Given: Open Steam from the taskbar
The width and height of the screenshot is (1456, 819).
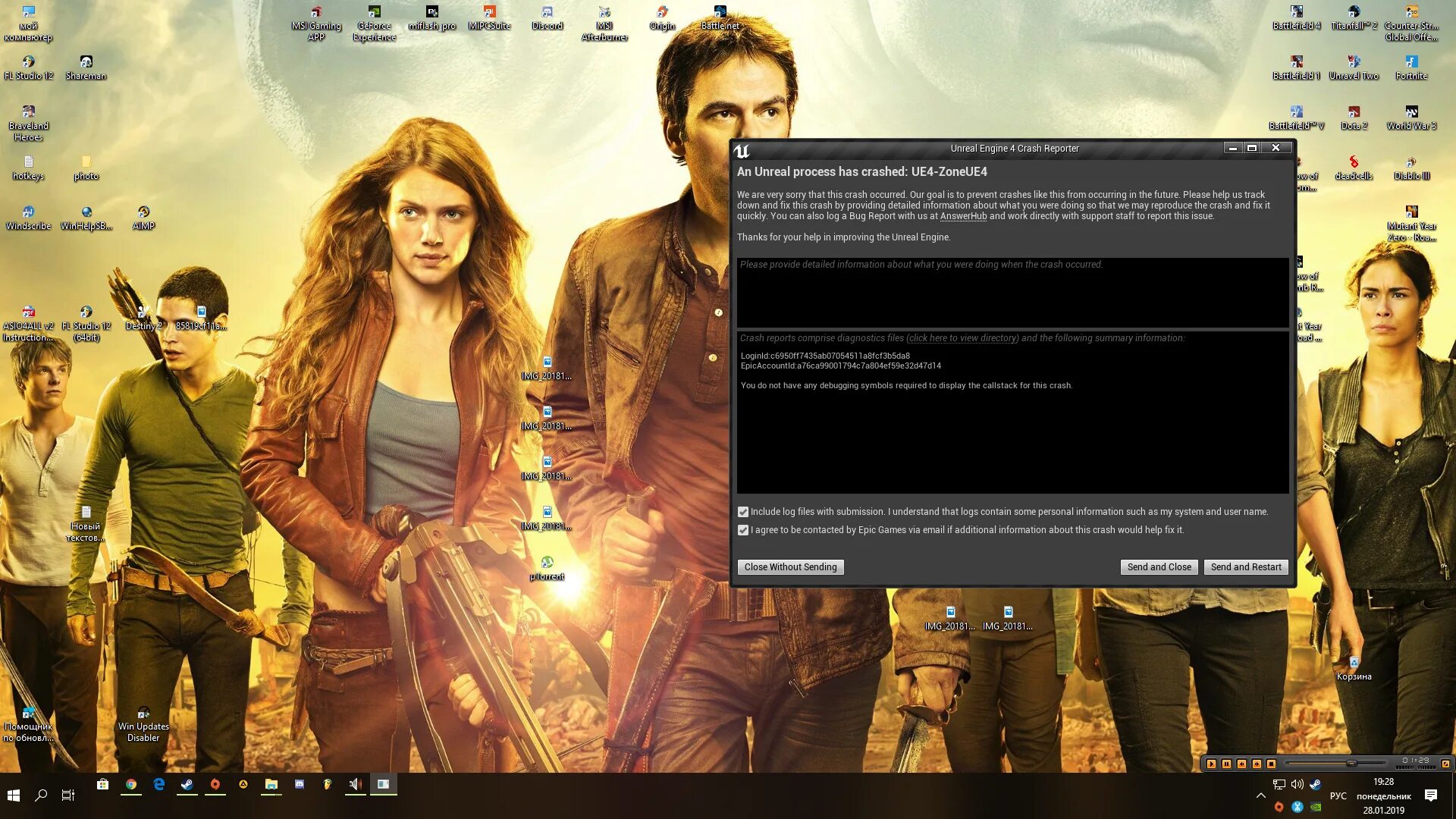Looking at the screenshot, I should (187, 785).
